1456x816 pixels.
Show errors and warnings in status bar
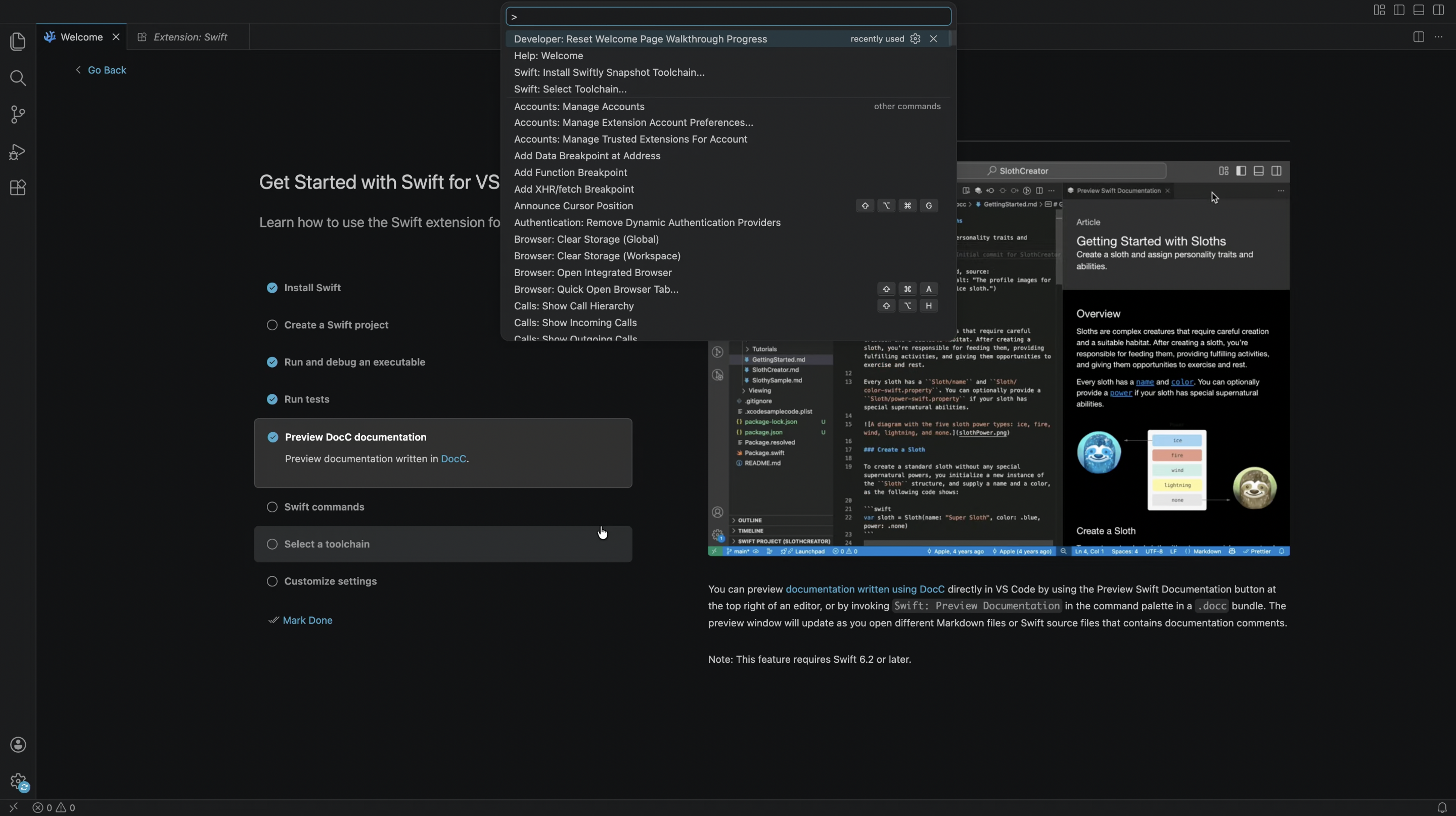tap(54, 807)
